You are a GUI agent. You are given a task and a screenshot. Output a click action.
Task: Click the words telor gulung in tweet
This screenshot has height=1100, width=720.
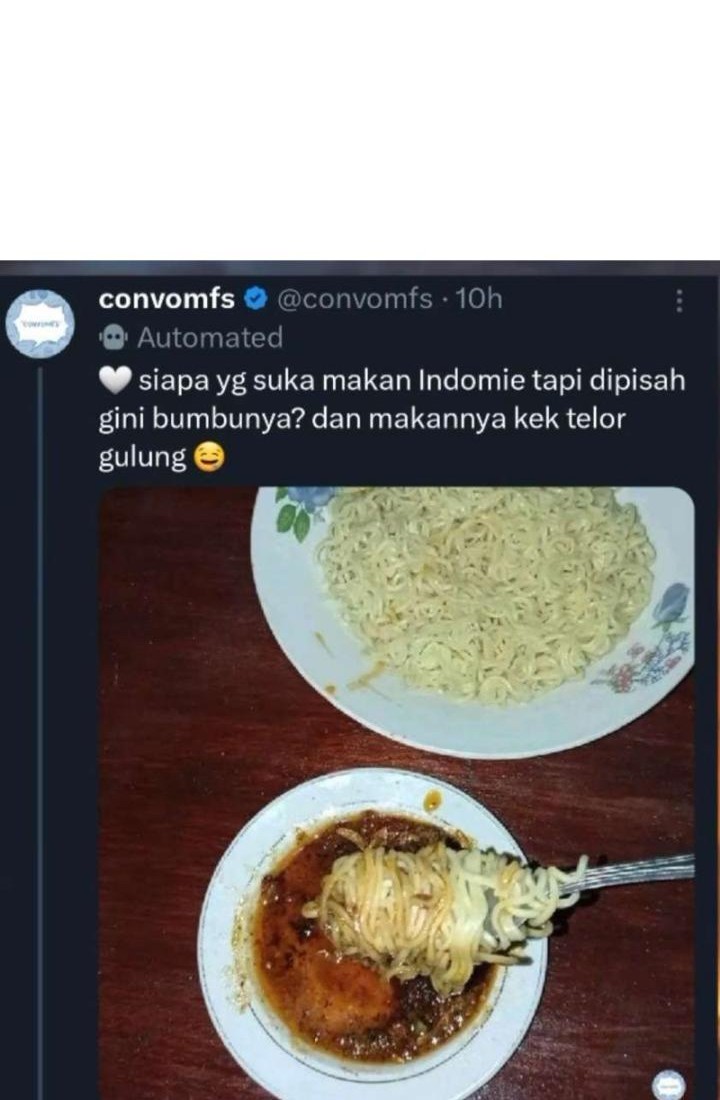click(x=361, y=438)
